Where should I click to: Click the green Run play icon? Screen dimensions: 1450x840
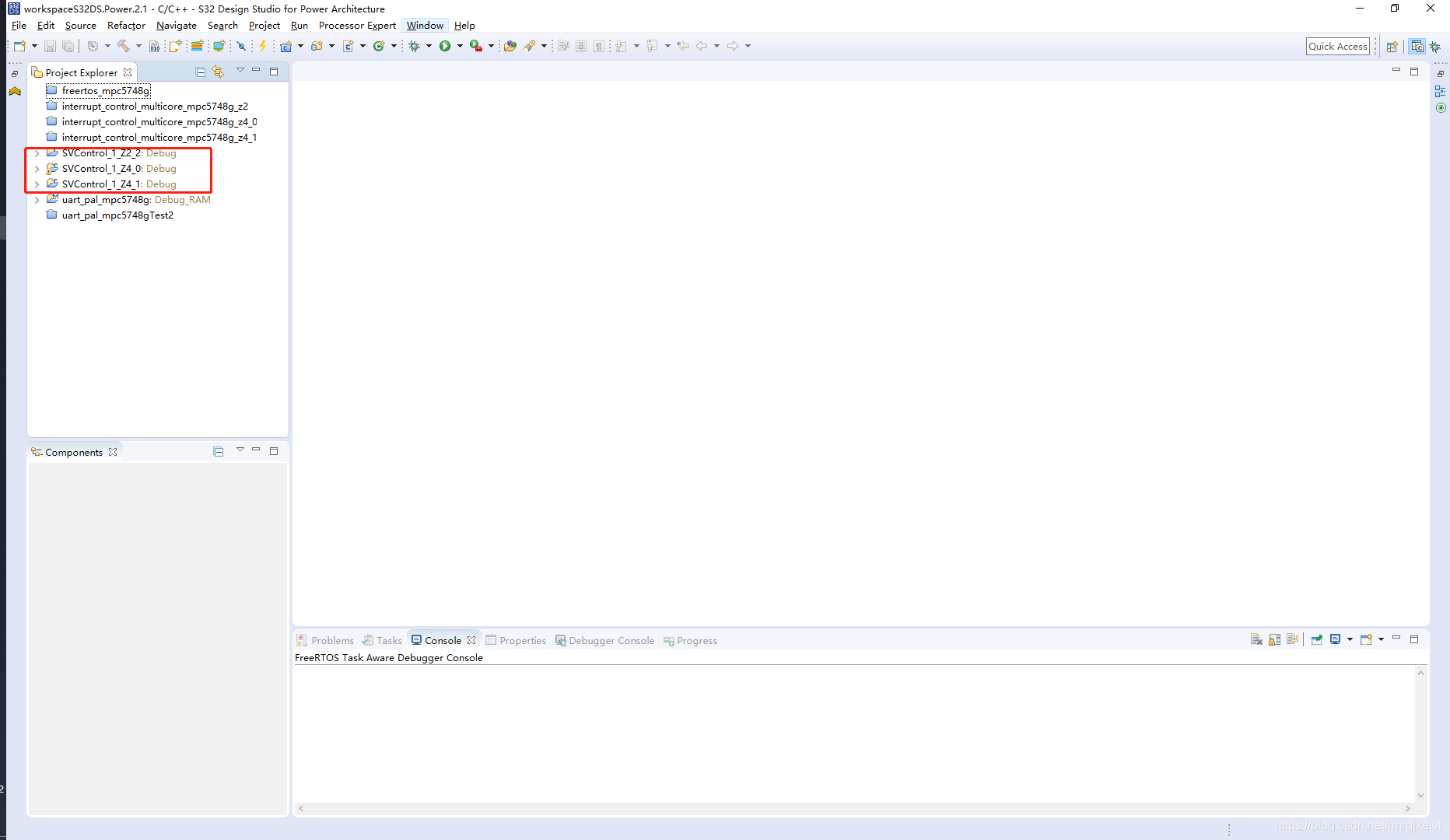[x=445, y=46]
